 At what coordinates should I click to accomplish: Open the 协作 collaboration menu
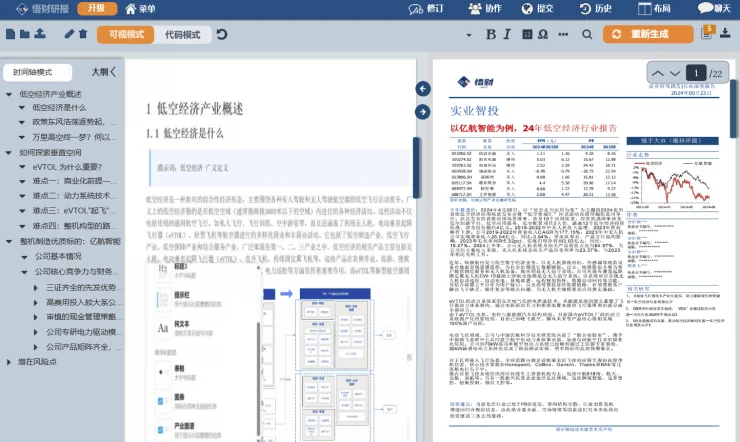click(x=485, y=8)
